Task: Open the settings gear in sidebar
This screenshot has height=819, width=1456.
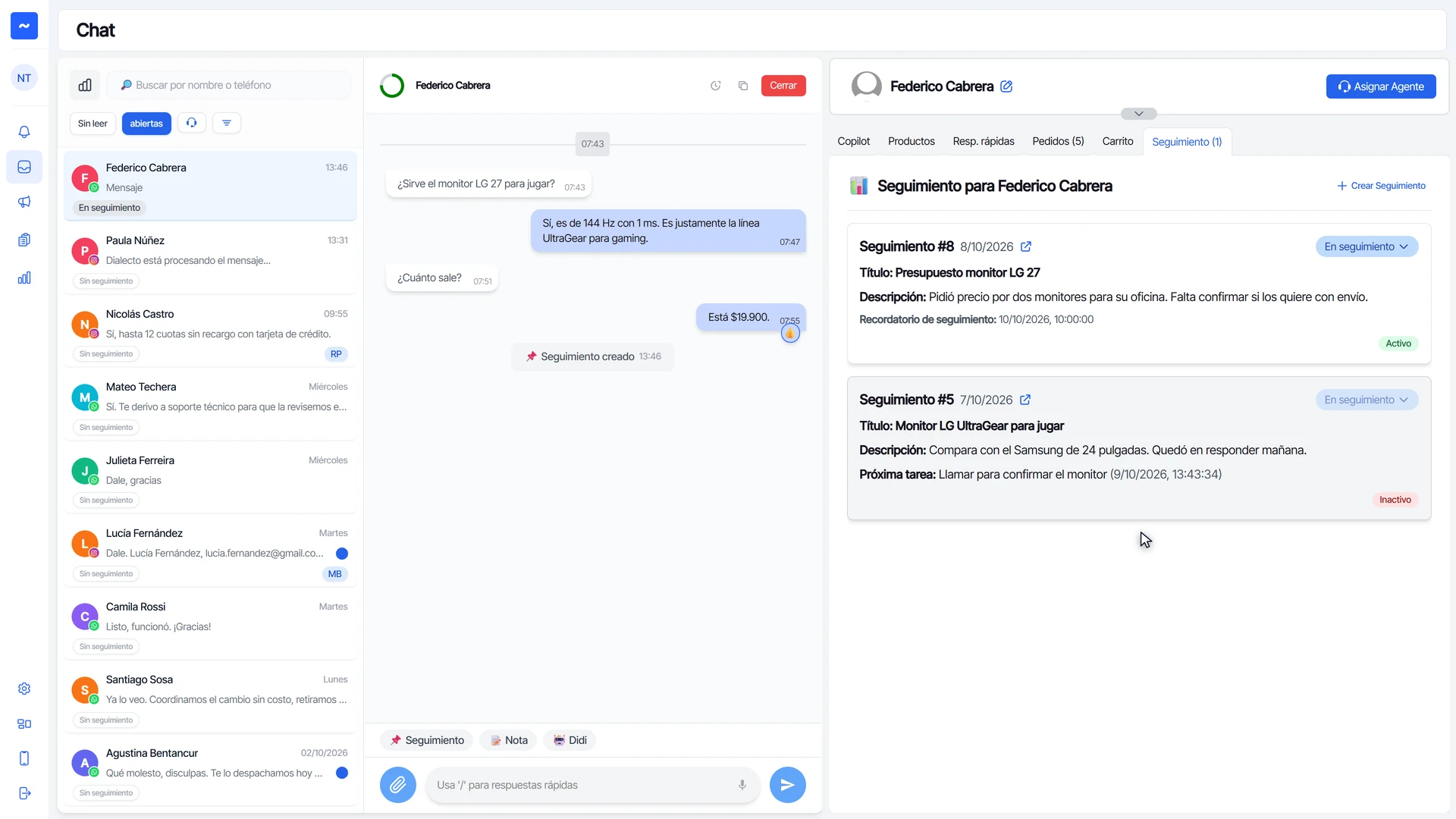Action: pos(24,689)
